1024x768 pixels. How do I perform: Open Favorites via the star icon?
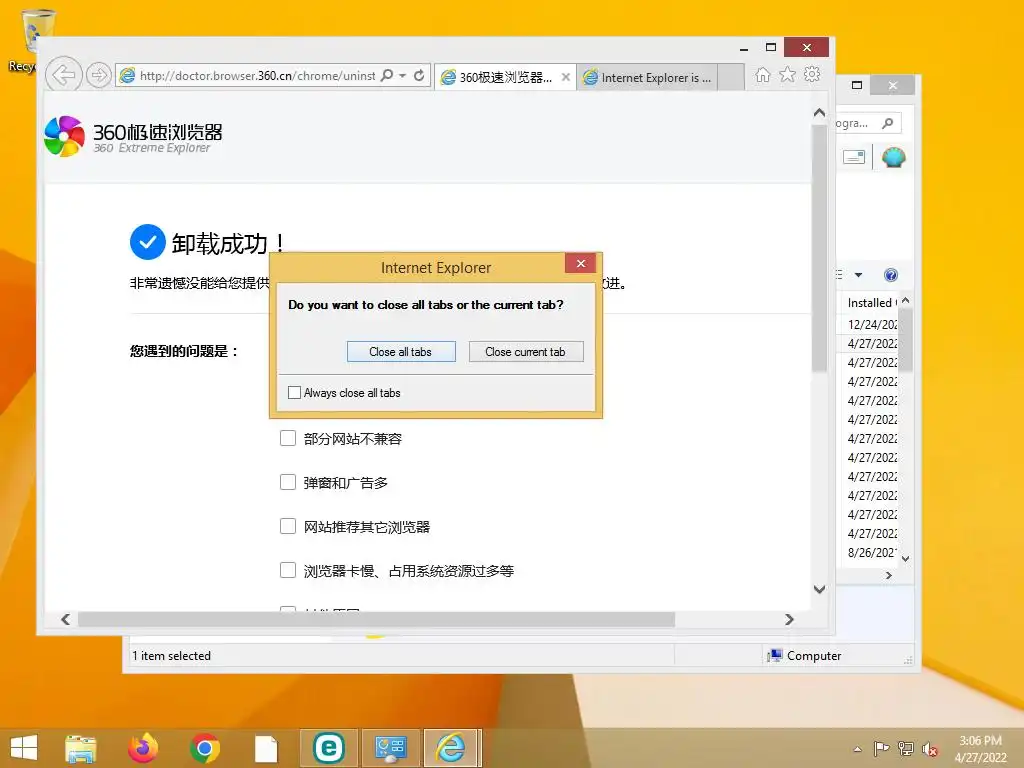coord(788,74)
